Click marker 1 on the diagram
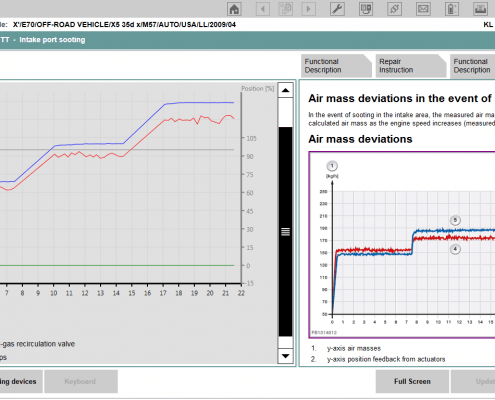495x400 pixels. pos(332,166)
